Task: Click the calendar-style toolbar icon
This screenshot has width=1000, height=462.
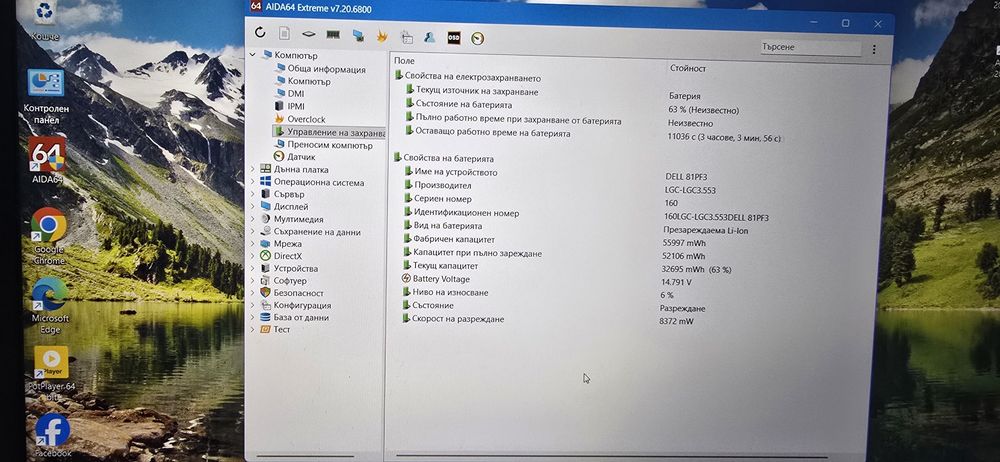Action: [406, 37]
